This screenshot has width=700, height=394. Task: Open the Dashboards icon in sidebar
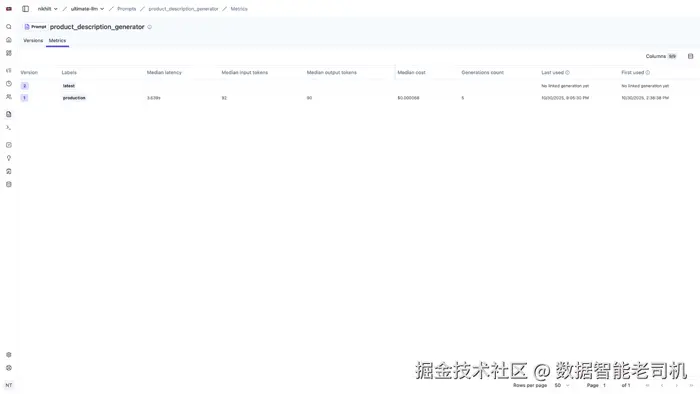pos(8,53)
